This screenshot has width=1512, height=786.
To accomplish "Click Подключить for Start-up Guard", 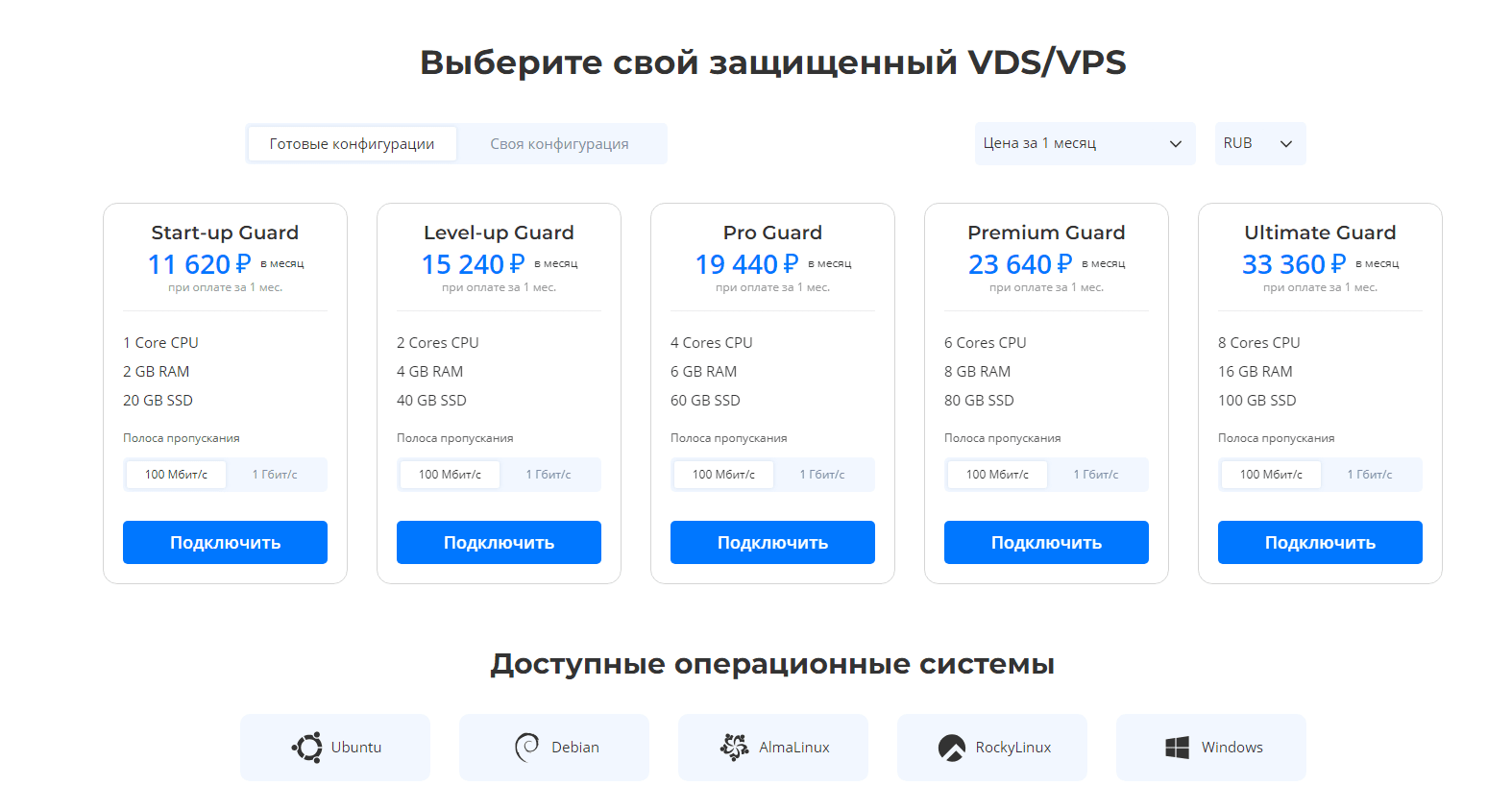I will point(225,543).
